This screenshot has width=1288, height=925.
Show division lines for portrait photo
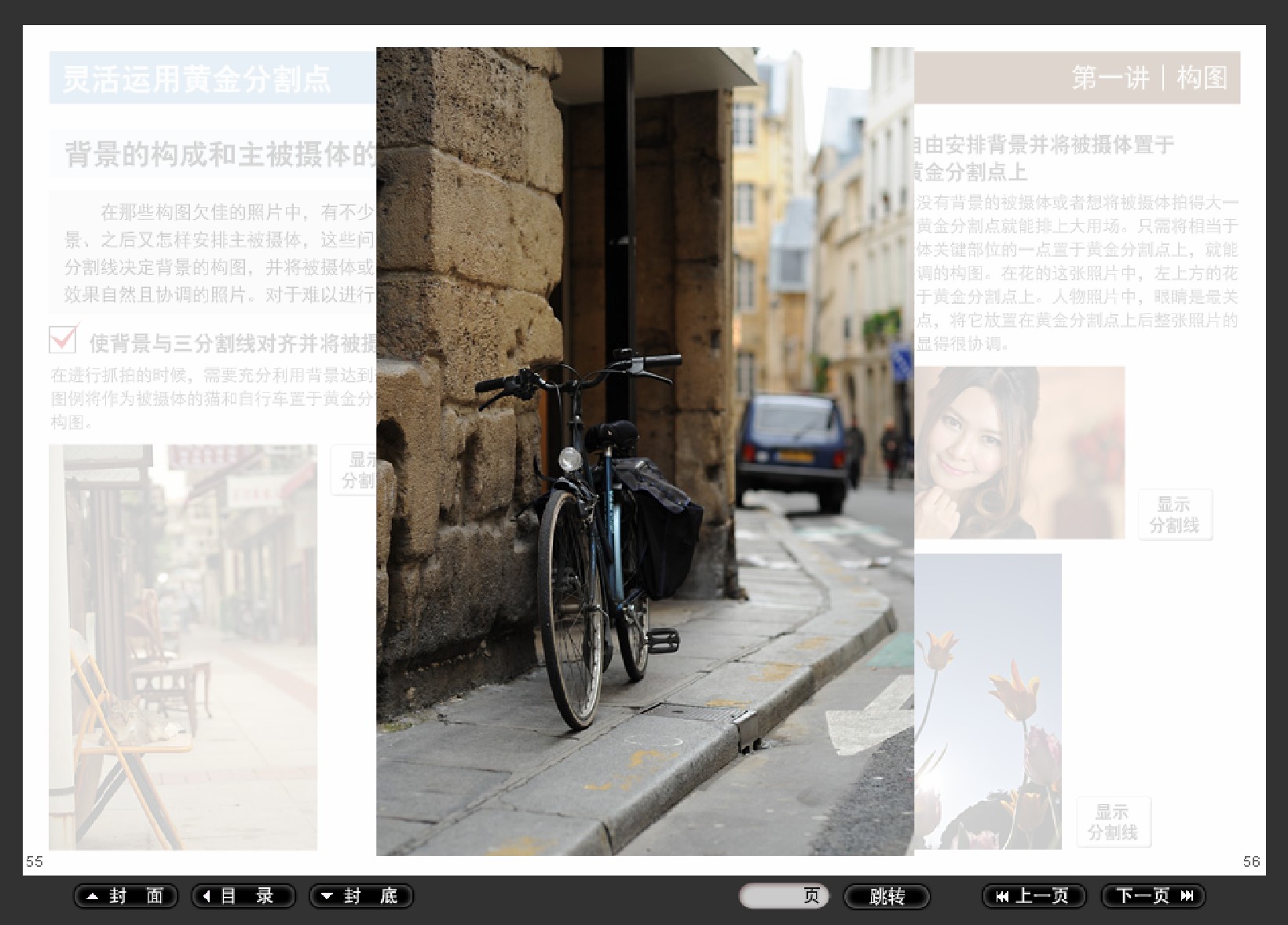(x=1174, y=515)
